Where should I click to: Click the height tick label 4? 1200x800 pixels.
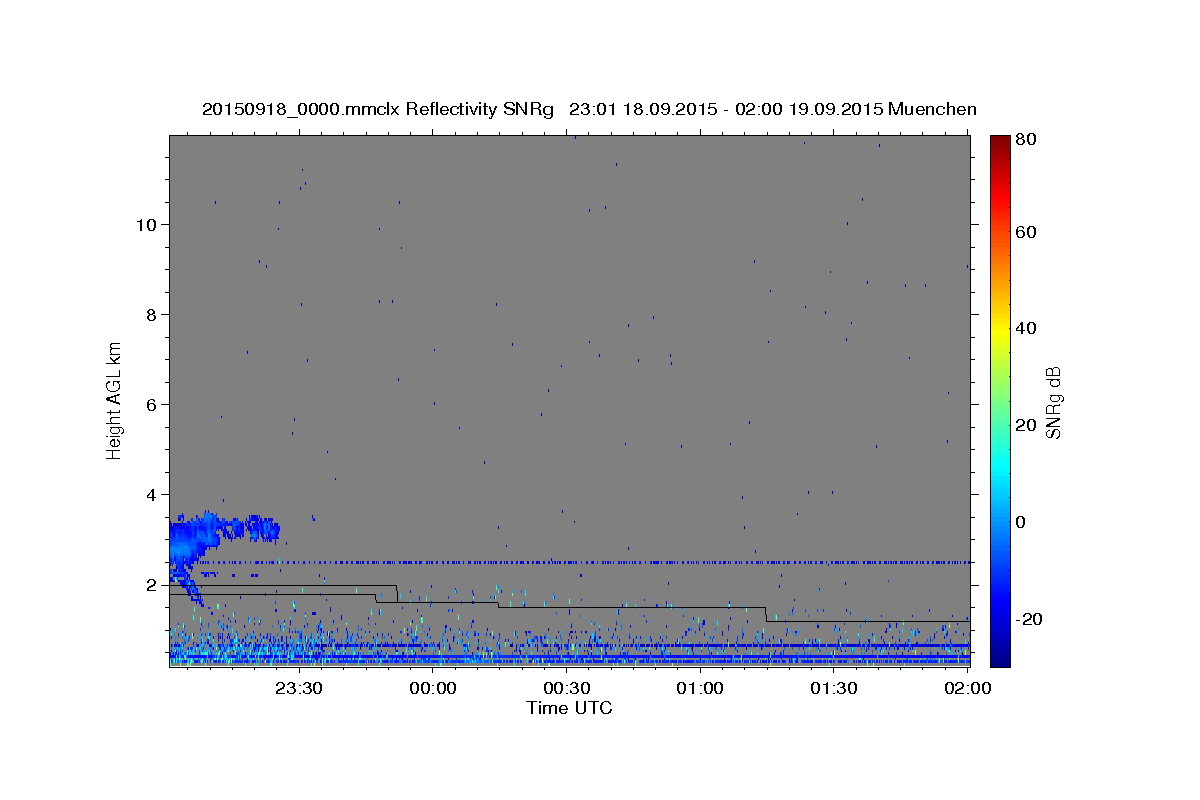tap(151, 494)
